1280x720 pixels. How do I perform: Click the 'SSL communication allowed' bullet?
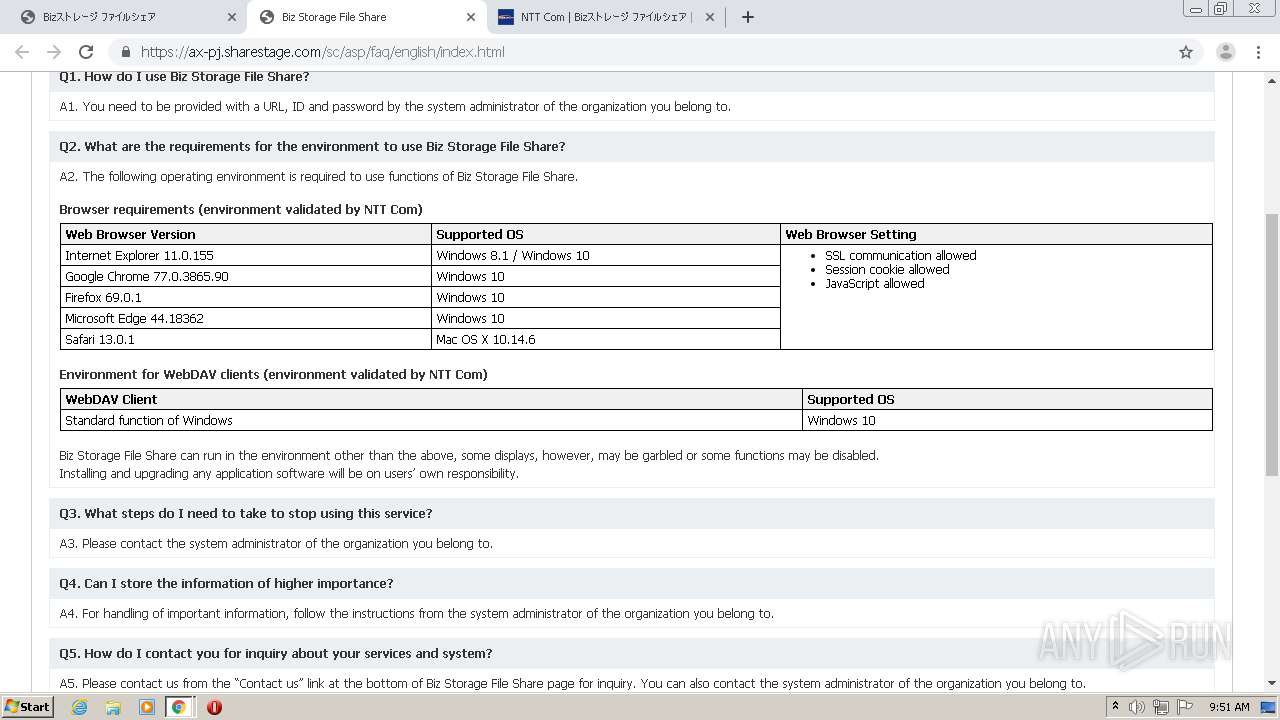pos(900,256)
